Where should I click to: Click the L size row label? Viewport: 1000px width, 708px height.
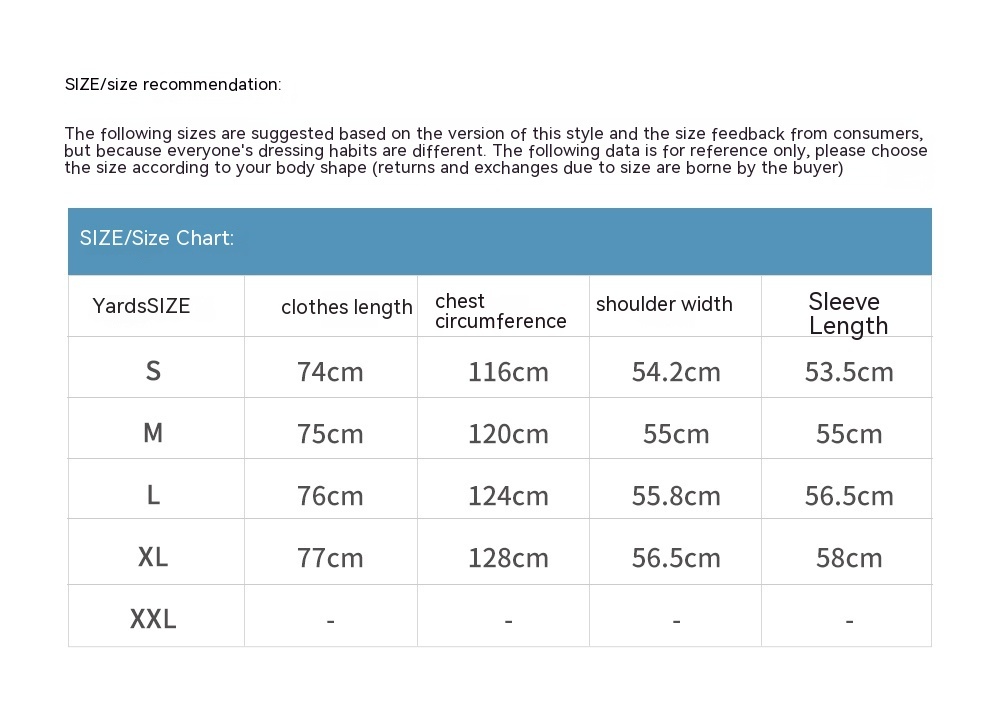153,495
